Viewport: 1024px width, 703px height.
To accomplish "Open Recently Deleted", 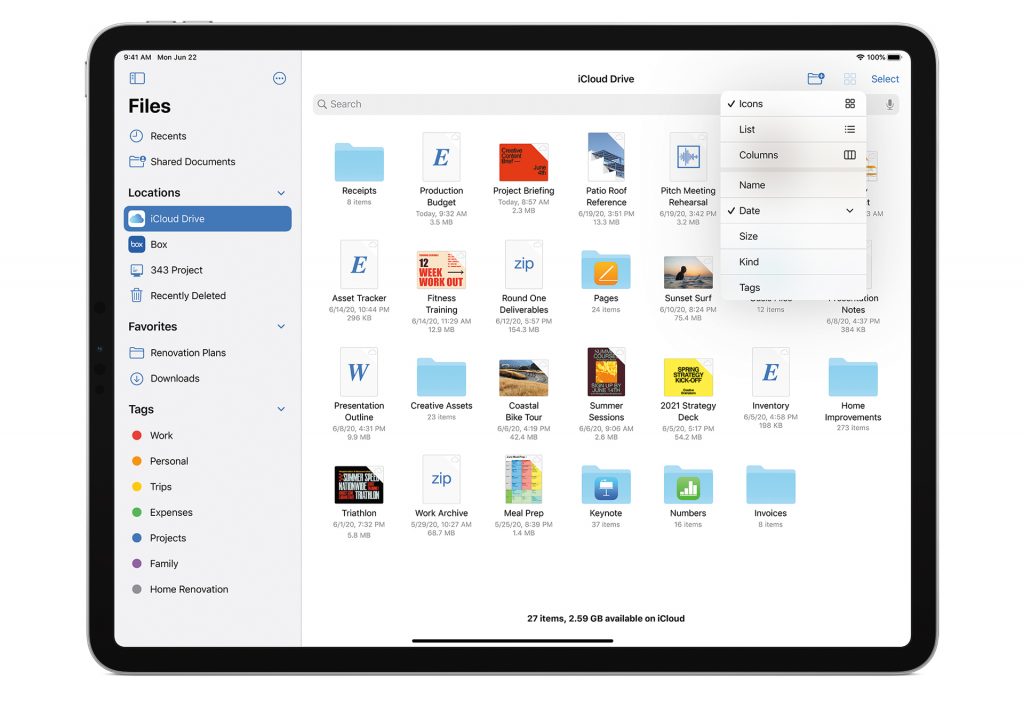I will pos(208,295).
